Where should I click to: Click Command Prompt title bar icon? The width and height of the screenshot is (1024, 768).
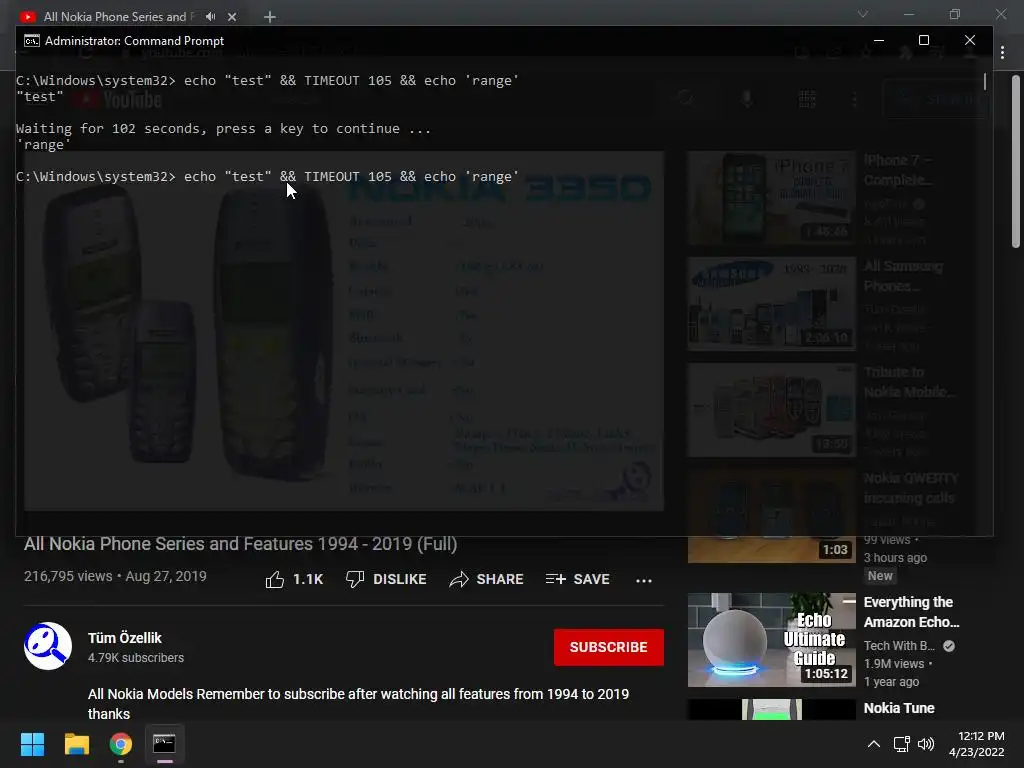pos(31,40)
